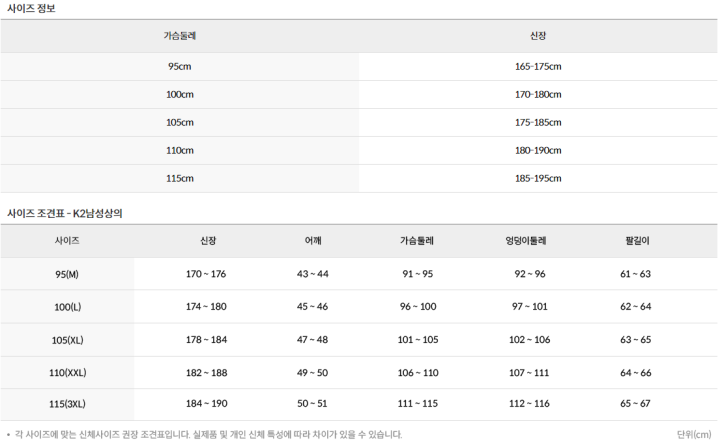Select the 95cm chest size cell
The image size is (720, 447).
click(180, 67)
